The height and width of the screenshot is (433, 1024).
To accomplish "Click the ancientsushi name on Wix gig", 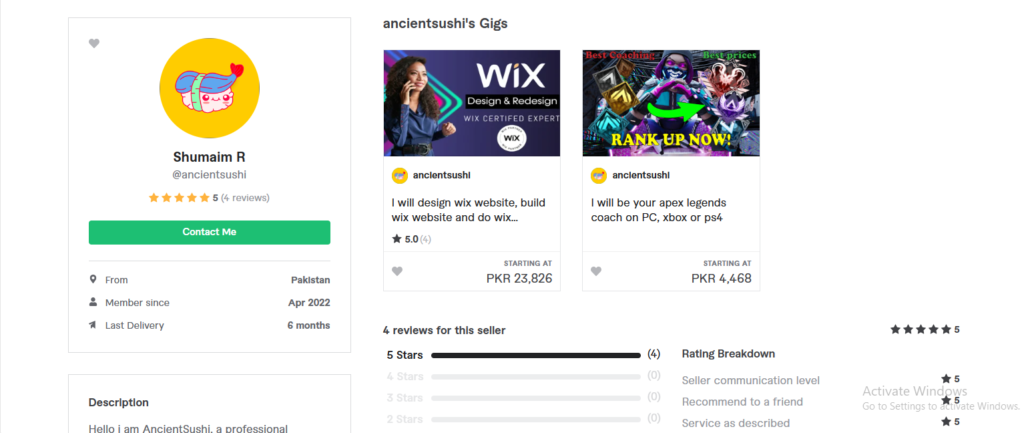I will [441, 176].
